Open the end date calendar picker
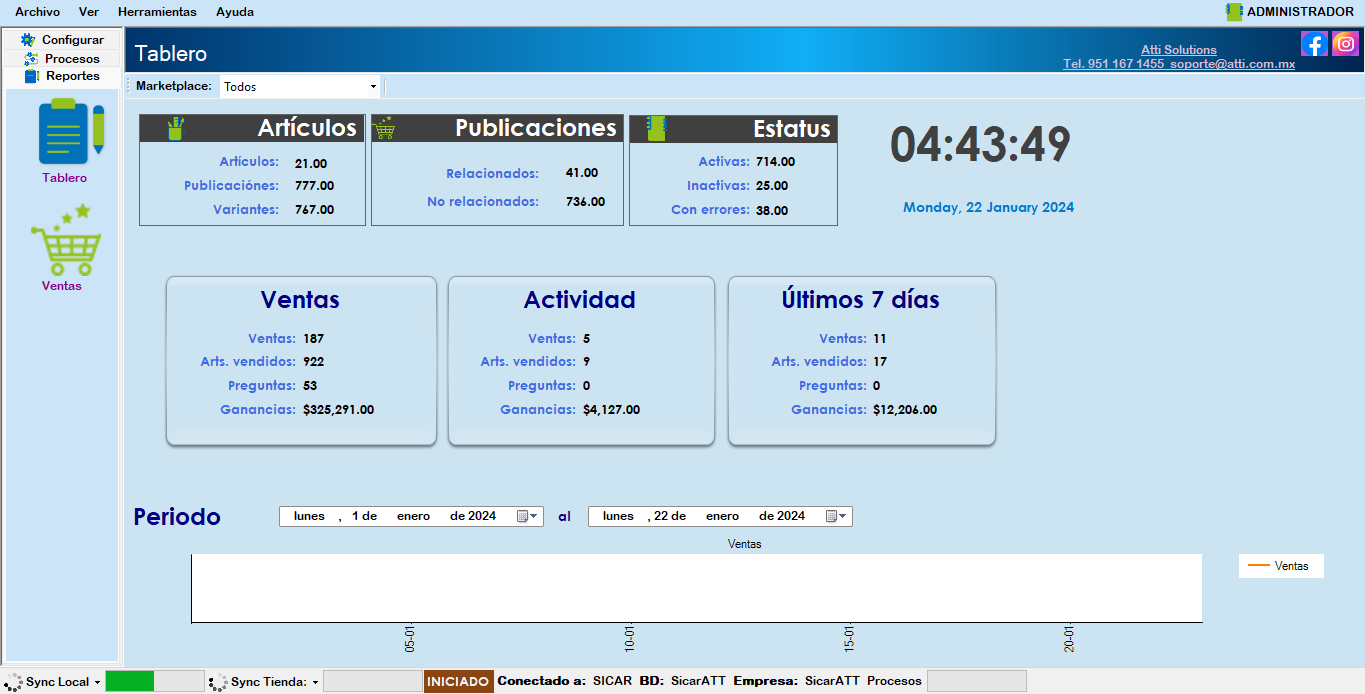Screen dimensions: 1365x694 (x=836, y=517)
